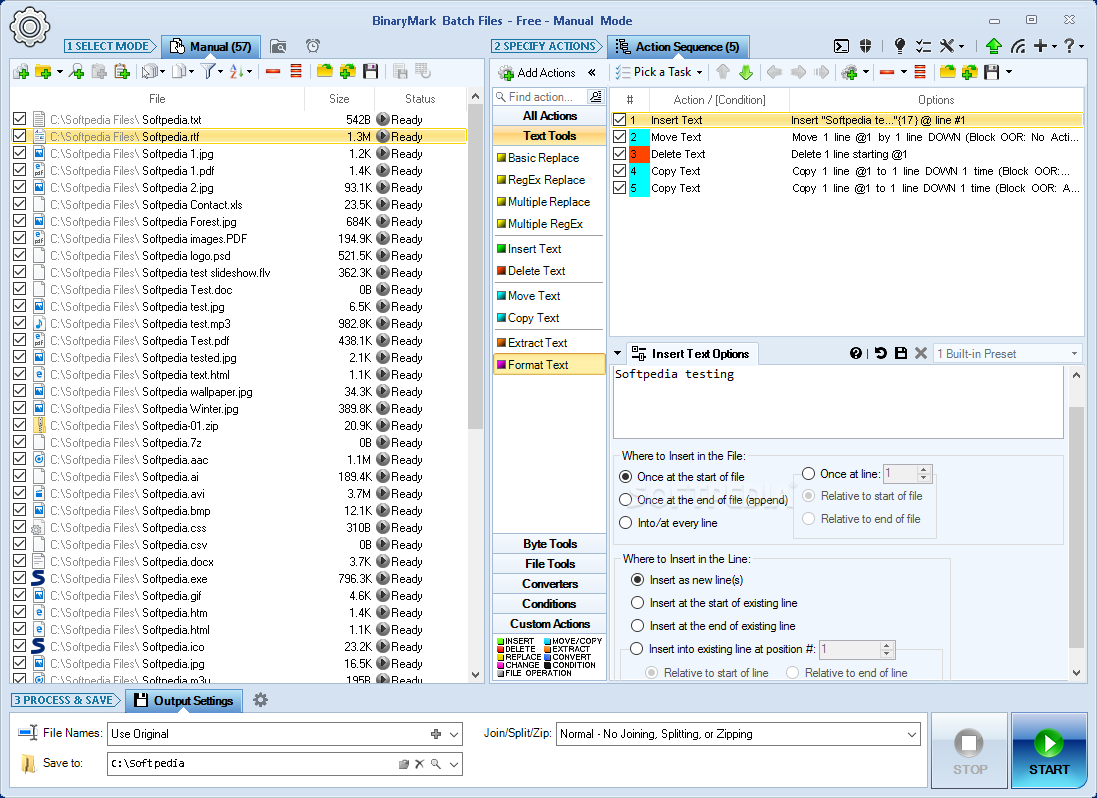Open the Byte Tools category
This screenshot has width=1097, height=798.
pyautogui.click(x=550, y=544)
